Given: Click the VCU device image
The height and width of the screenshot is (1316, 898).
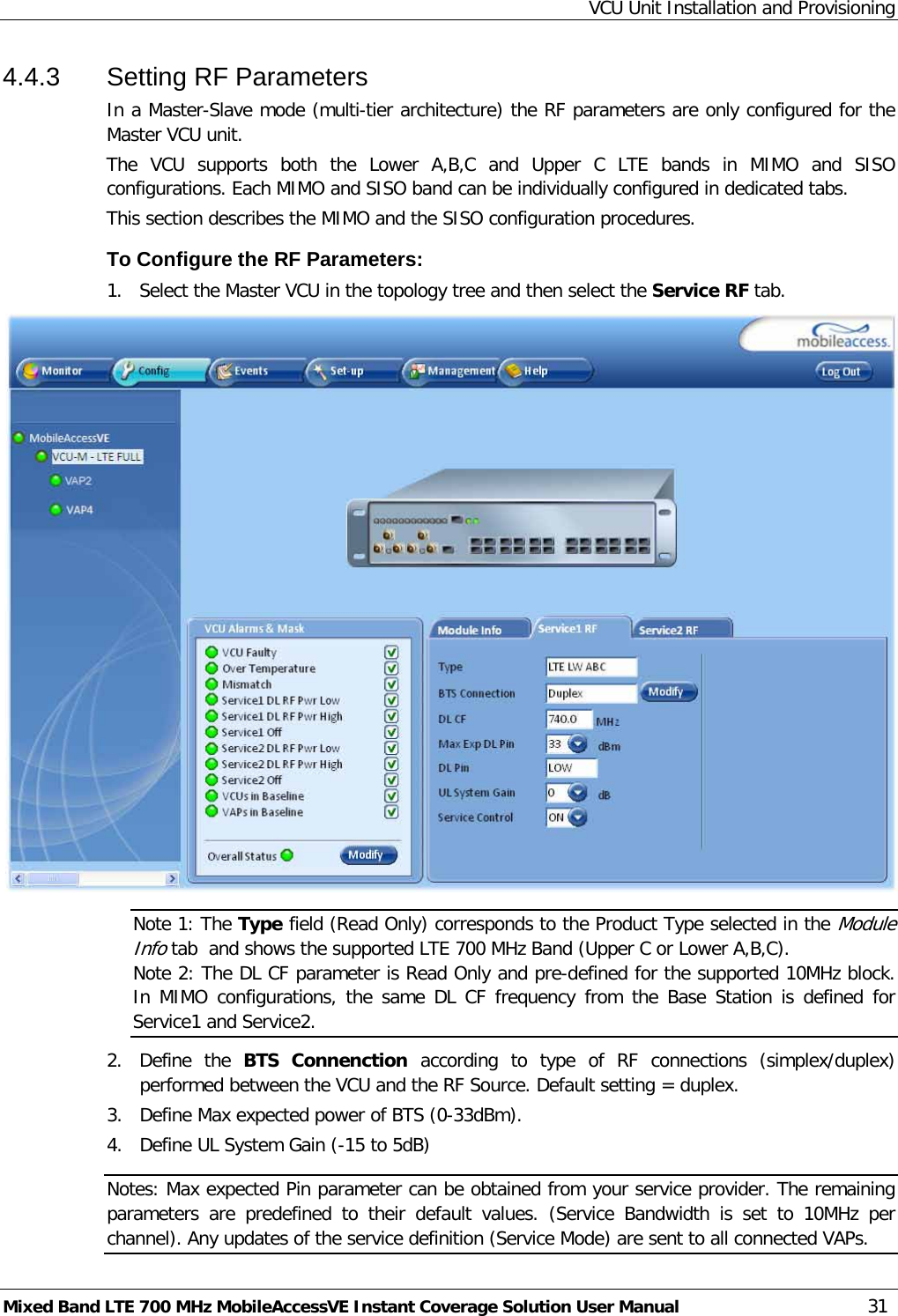Looking at the screenshot, I should 512,517.
